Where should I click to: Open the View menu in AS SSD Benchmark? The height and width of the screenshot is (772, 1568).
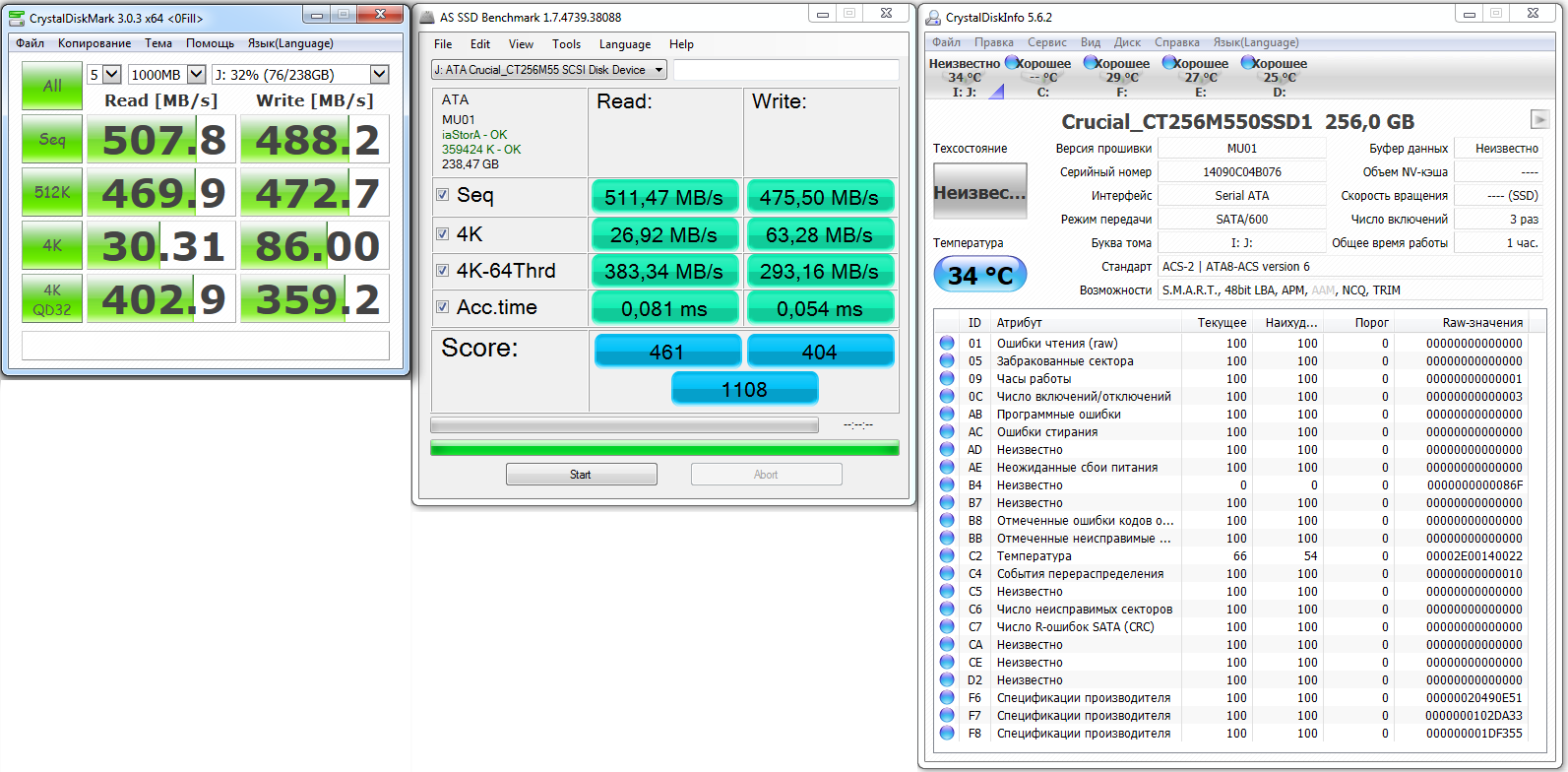522,44
